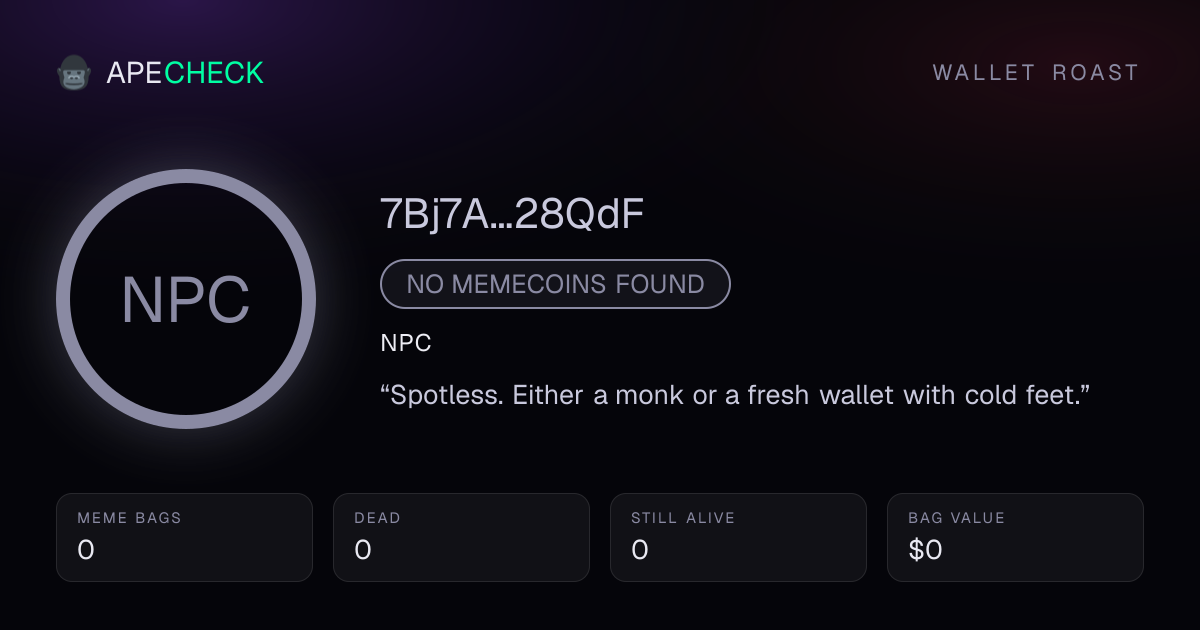Click the gorilla logo icon
This screenshot has width=1200, height=630.
74,73
